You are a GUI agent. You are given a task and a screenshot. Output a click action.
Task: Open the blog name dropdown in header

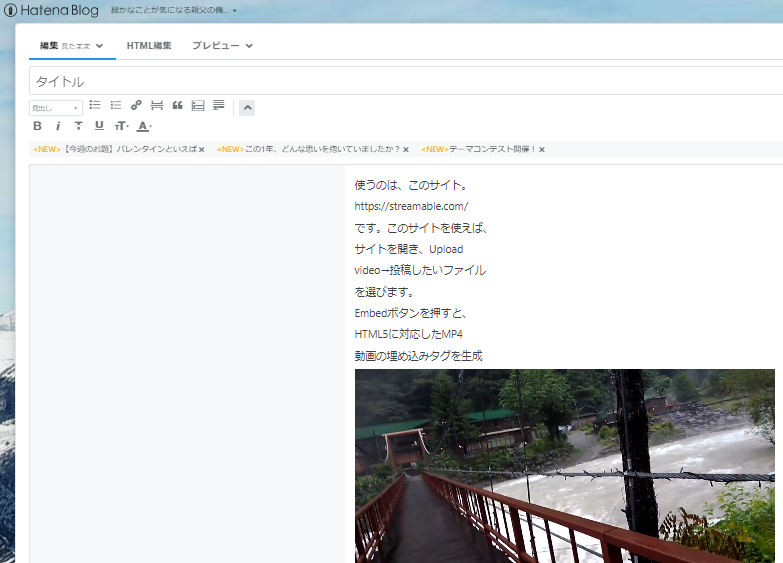click(173, 10)
